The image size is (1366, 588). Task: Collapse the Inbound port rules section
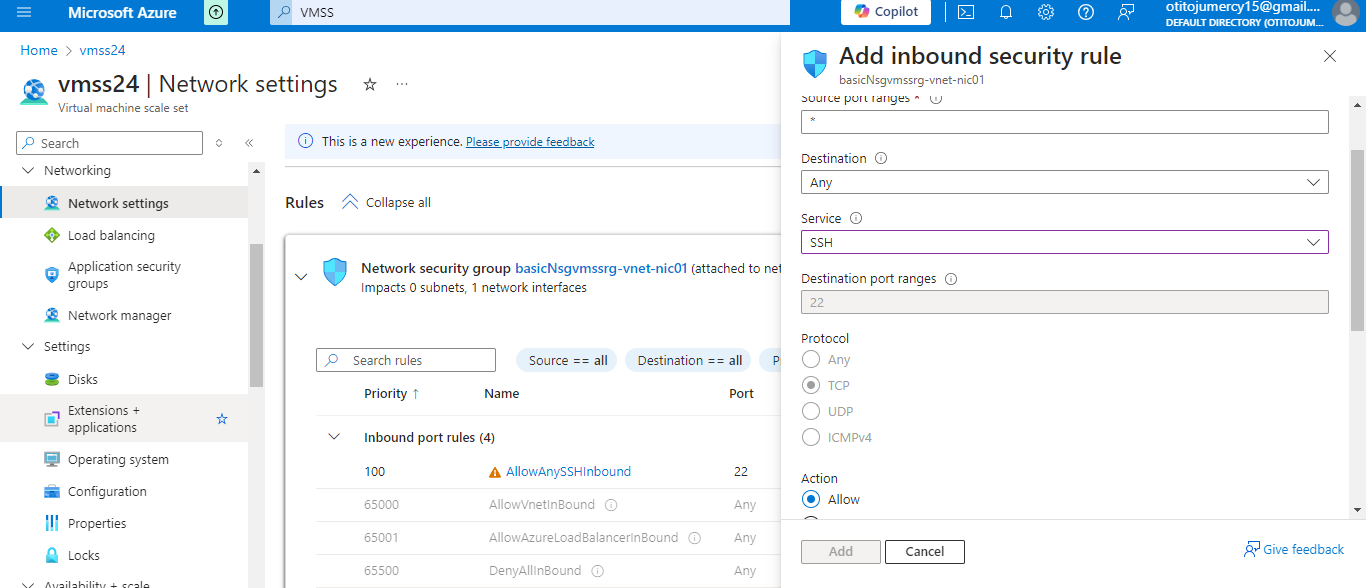[335, 437]
